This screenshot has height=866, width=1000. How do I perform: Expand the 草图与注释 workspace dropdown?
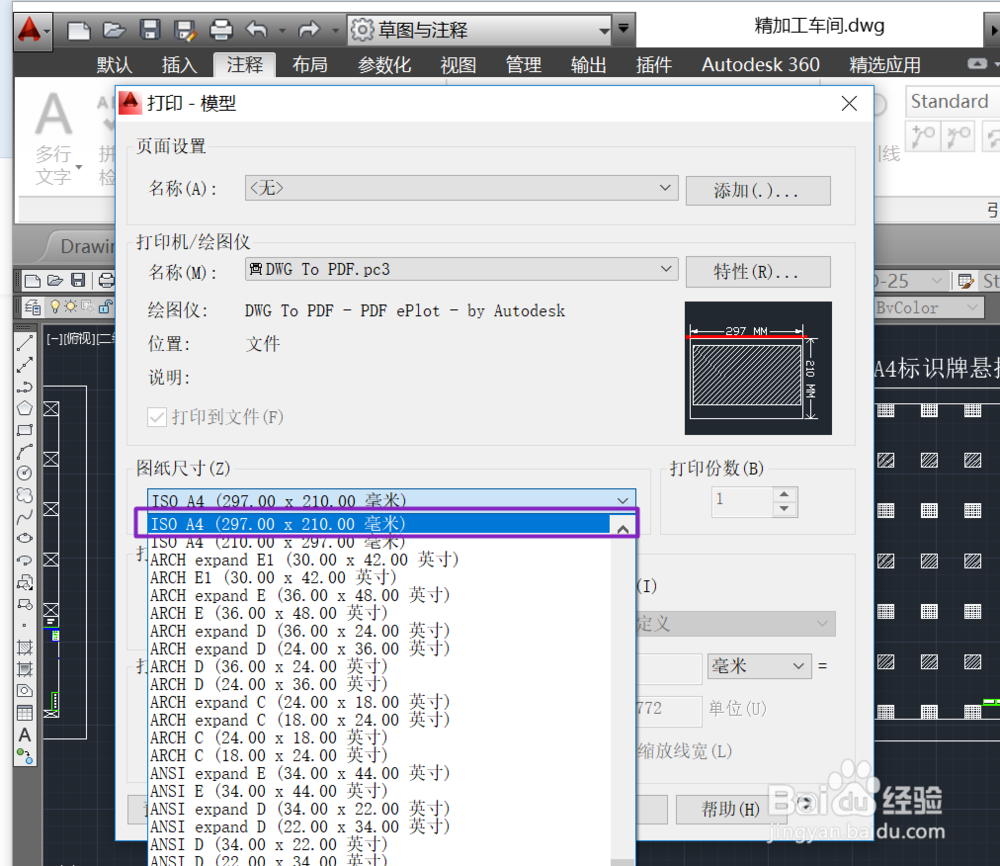pyautogui.click(x=604, y=30)
